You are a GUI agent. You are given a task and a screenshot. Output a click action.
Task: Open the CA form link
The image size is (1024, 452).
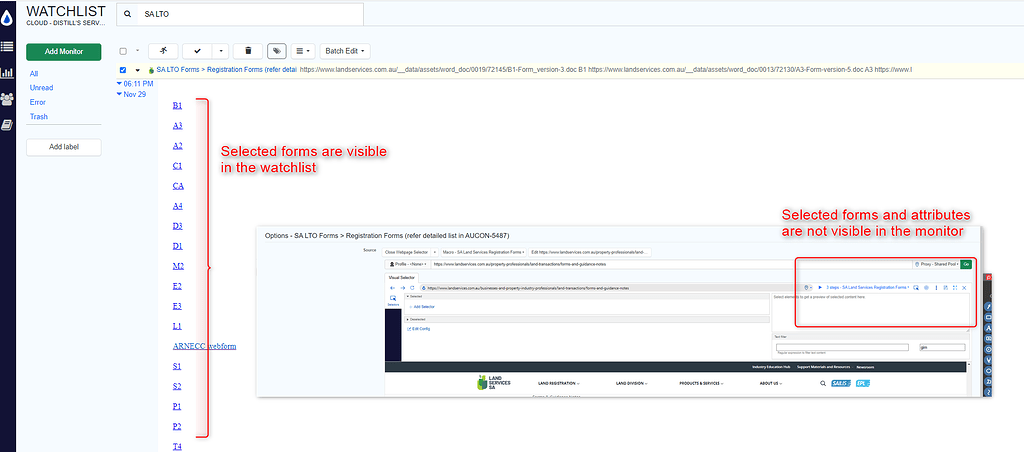coord(178,186)
